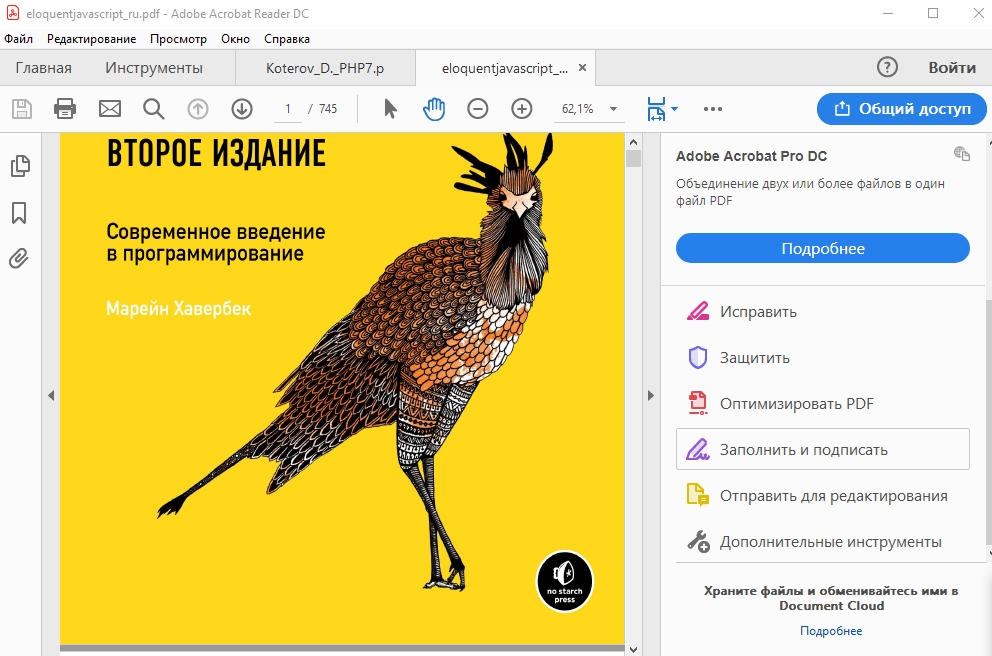This screenshot has height=656, width=992.
Task: Go to next page arrow icon
Action: pos(242,109)
